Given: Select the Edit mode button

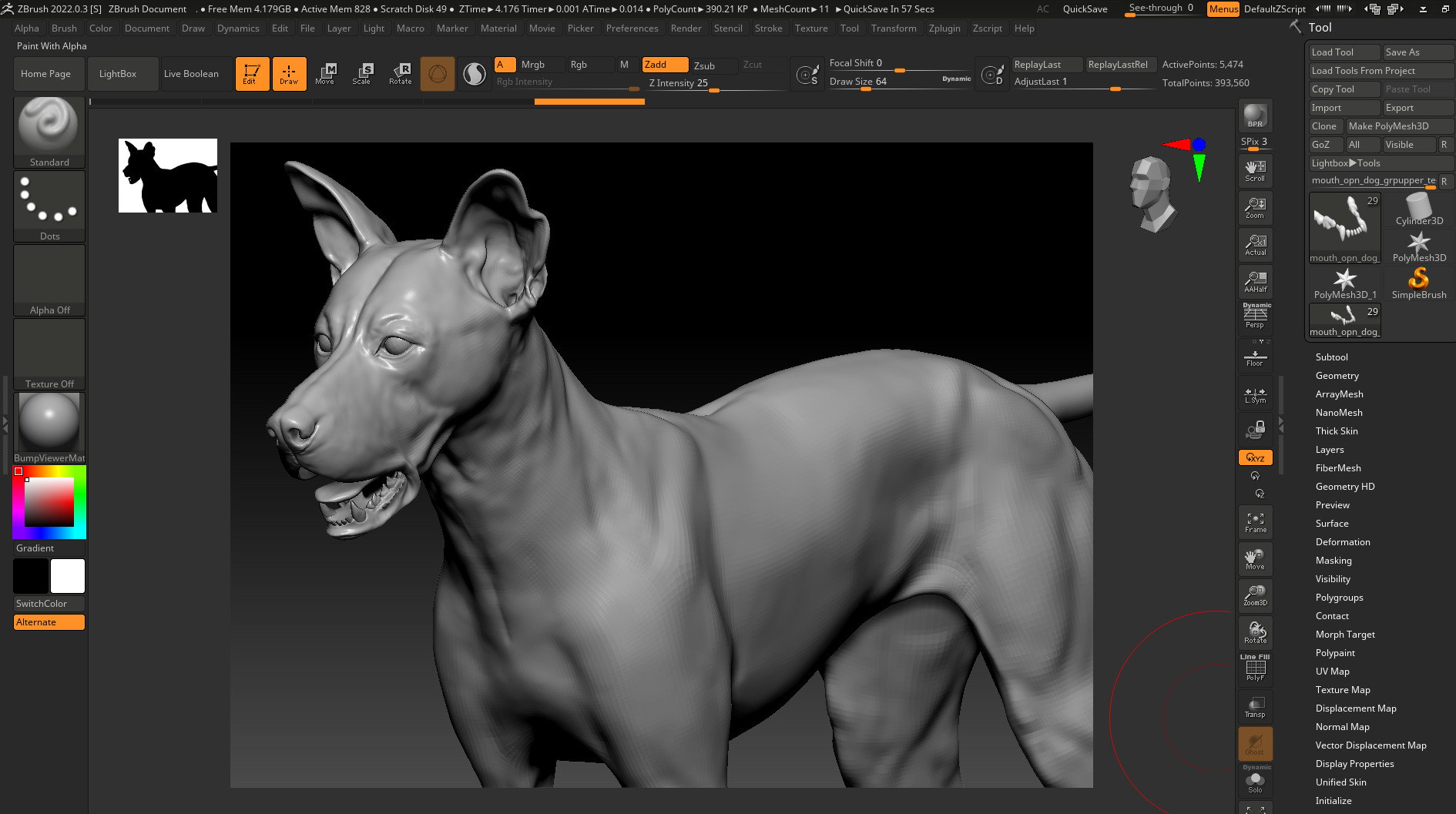Looking at the screenshot, I should [x=252, y=74].
